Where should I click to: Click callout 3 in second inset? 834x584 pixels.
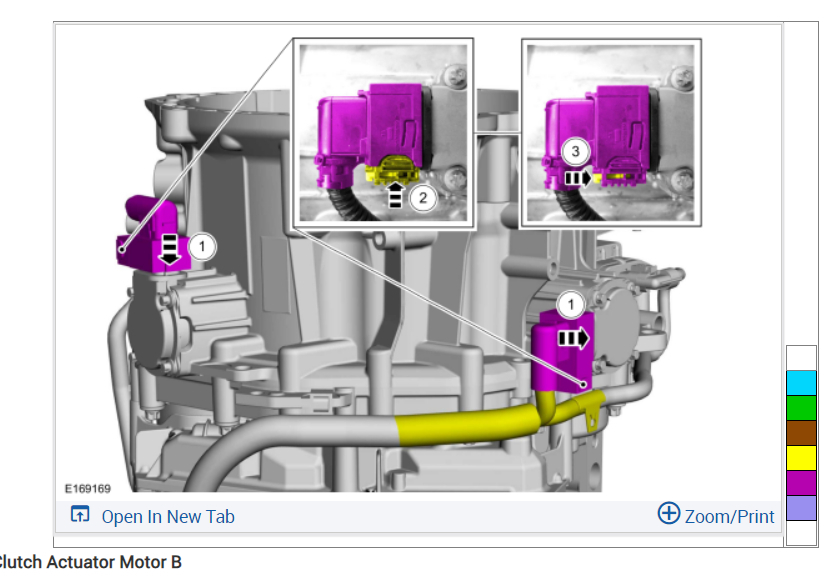point(576,152)
